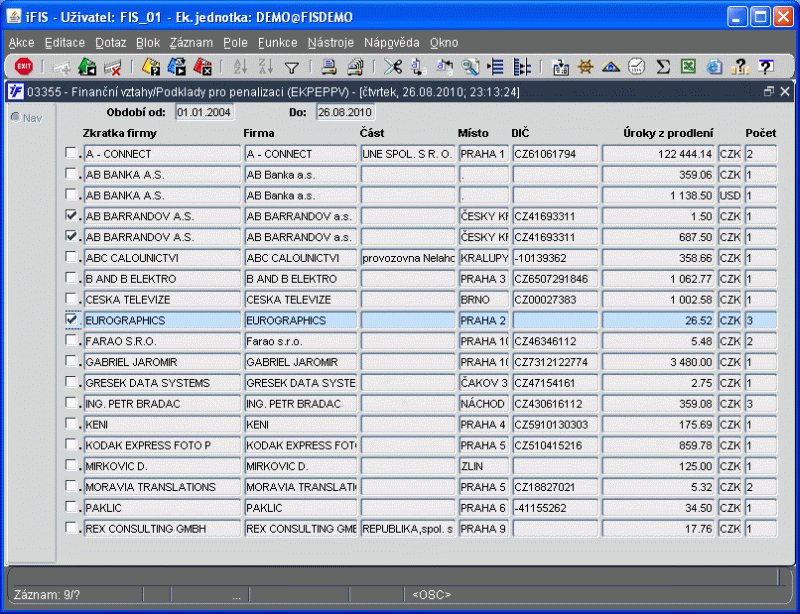Click the sigma sum icon
Screen dimensions: 800x614
(x=663, y=66)
